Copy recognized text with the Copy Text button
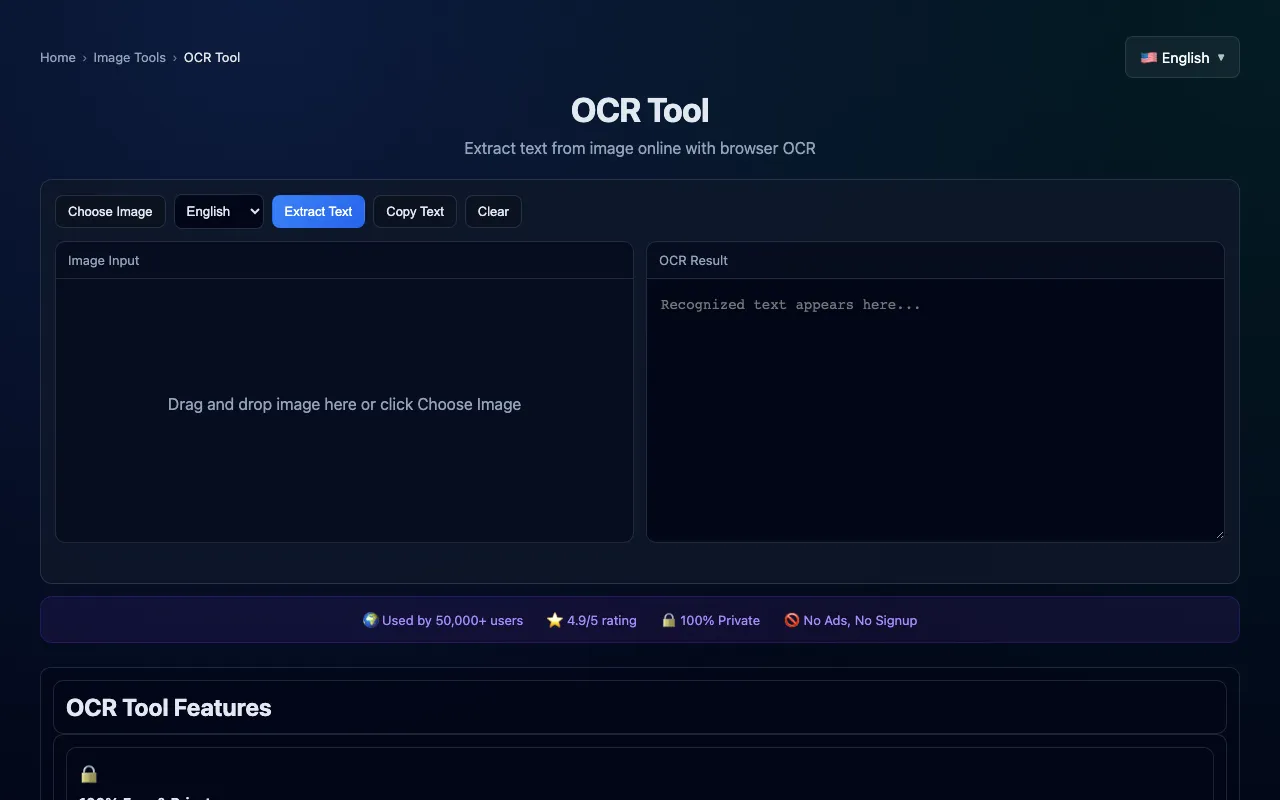1280x800 pixels. tap(415, 211)
